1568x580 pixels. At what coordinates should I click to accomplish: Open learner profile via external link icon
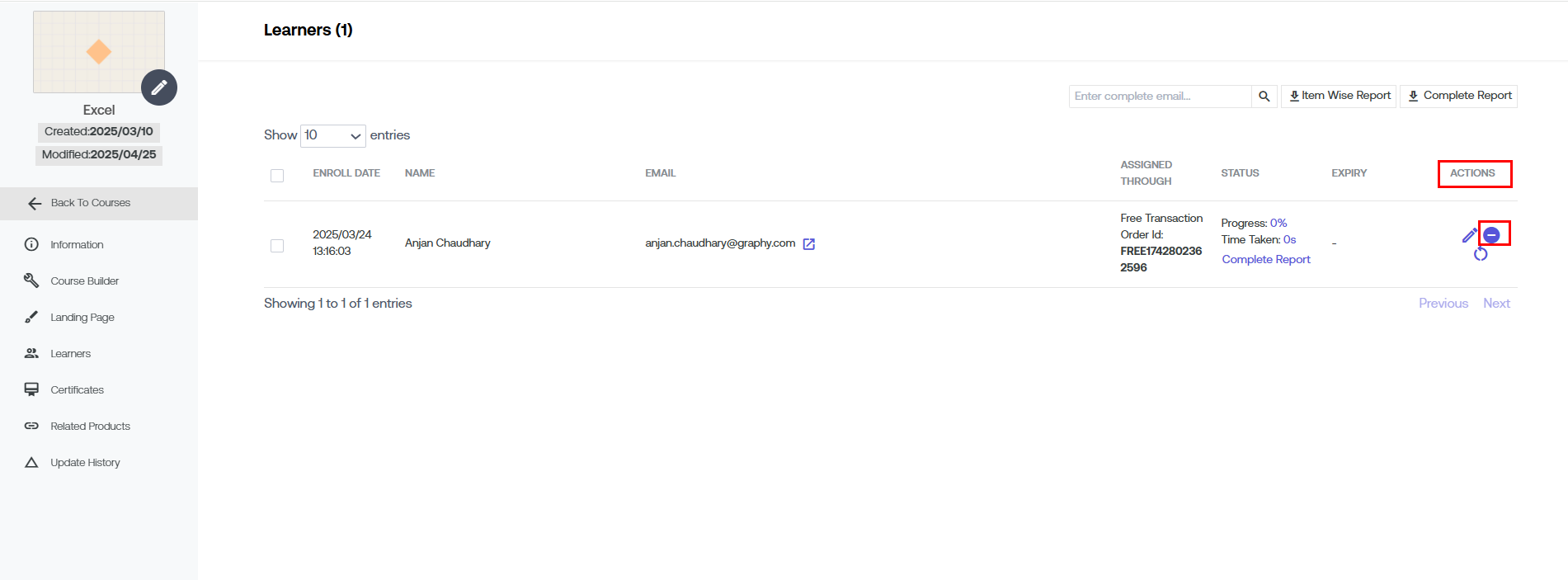click(x=808, y=244)
